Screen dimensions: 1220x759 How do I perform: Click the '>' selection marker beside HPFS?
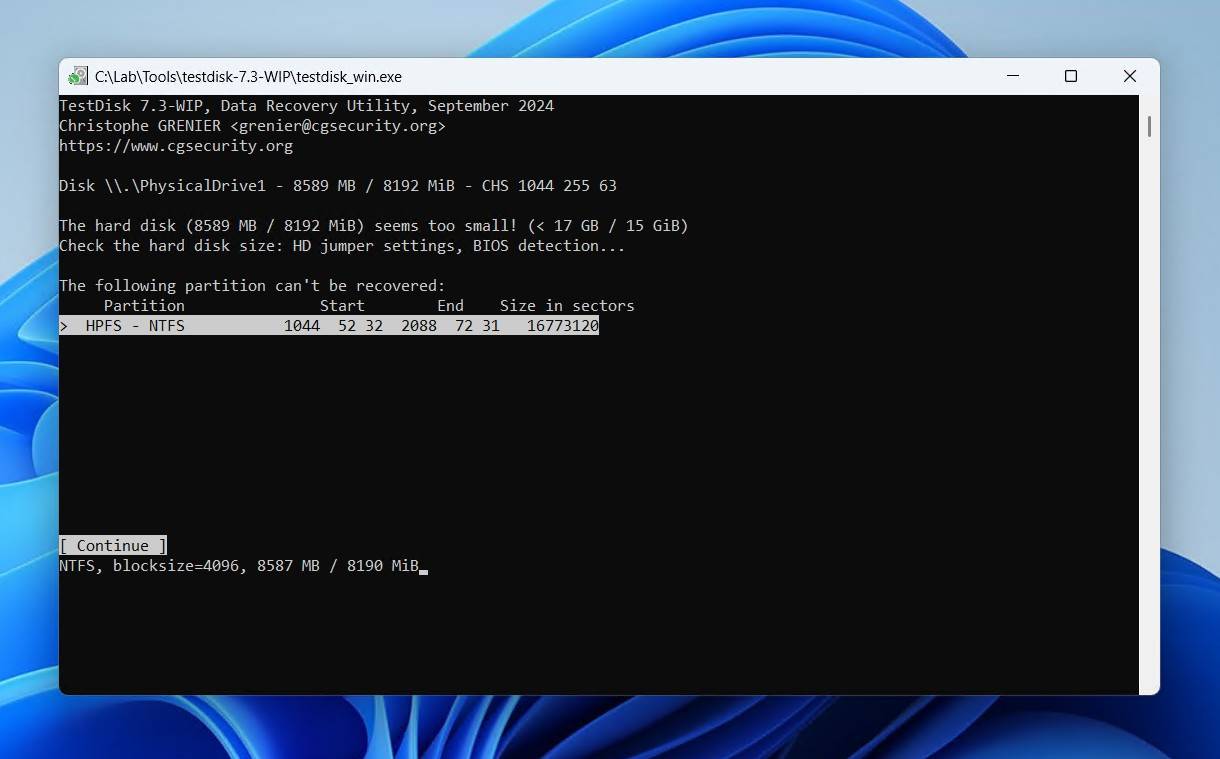click(64, 326)
